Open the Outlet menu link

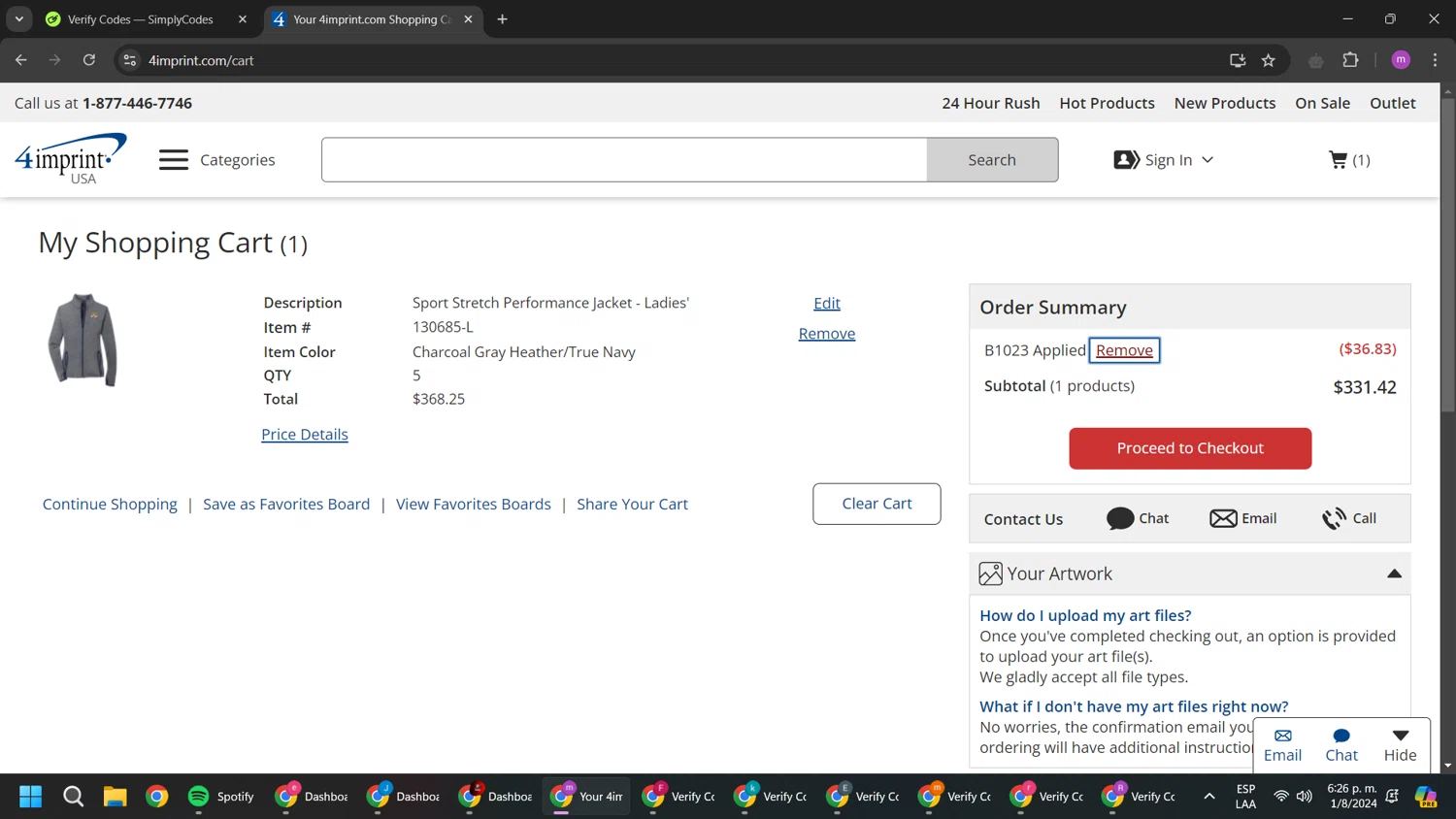[x=1392, y=103]
